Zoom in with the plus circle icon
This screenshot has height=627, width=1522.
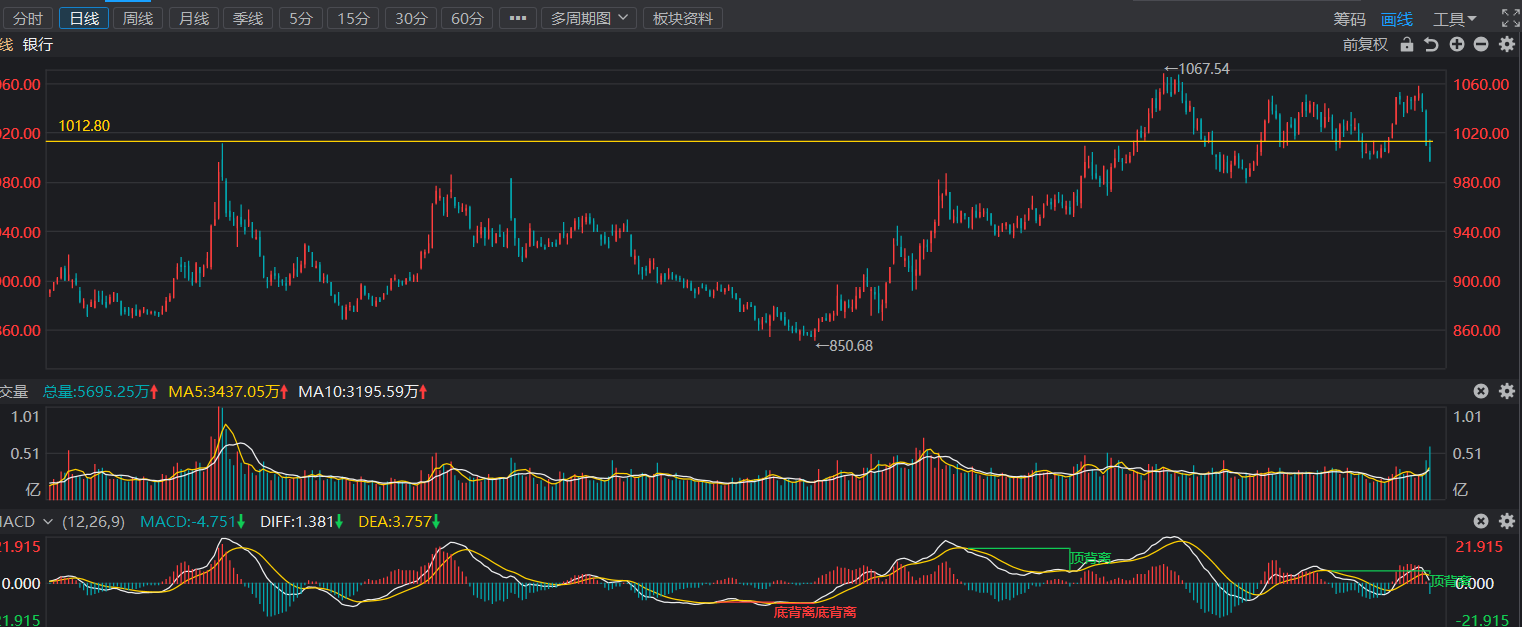point(1457,44)
